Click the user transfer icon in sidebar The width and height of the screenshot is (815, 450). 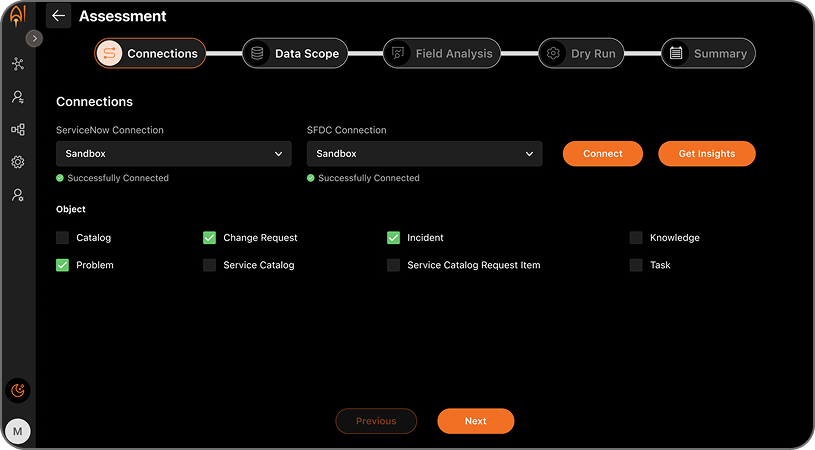tap(18, 97)
